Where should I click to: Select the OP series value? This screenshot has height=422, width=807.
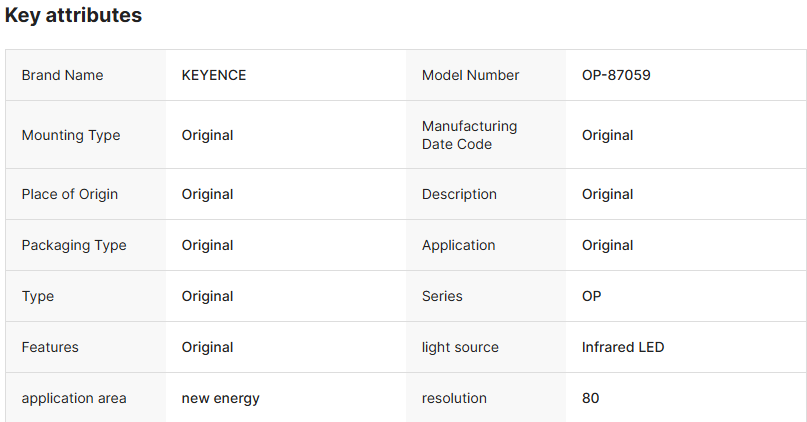point(591,296)
